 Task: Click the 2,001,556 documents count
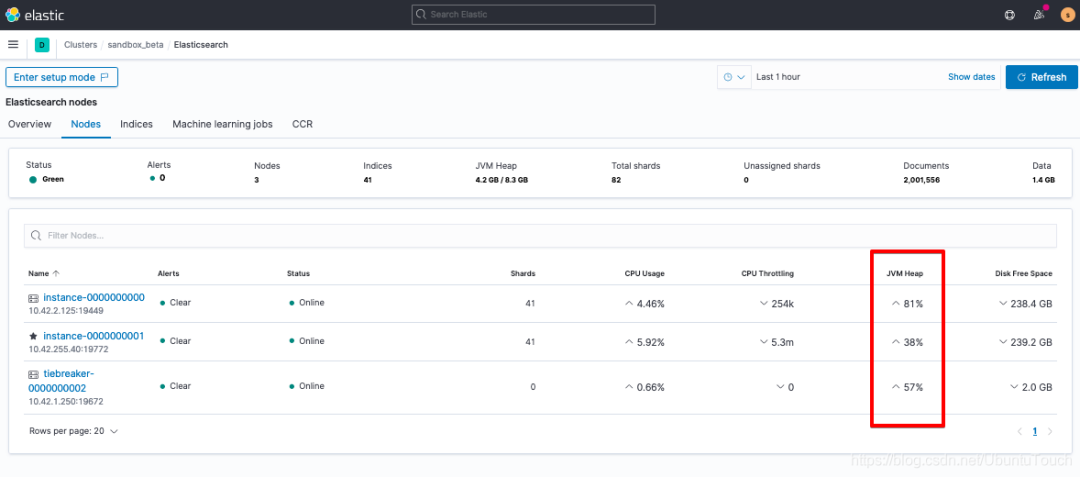922,179
